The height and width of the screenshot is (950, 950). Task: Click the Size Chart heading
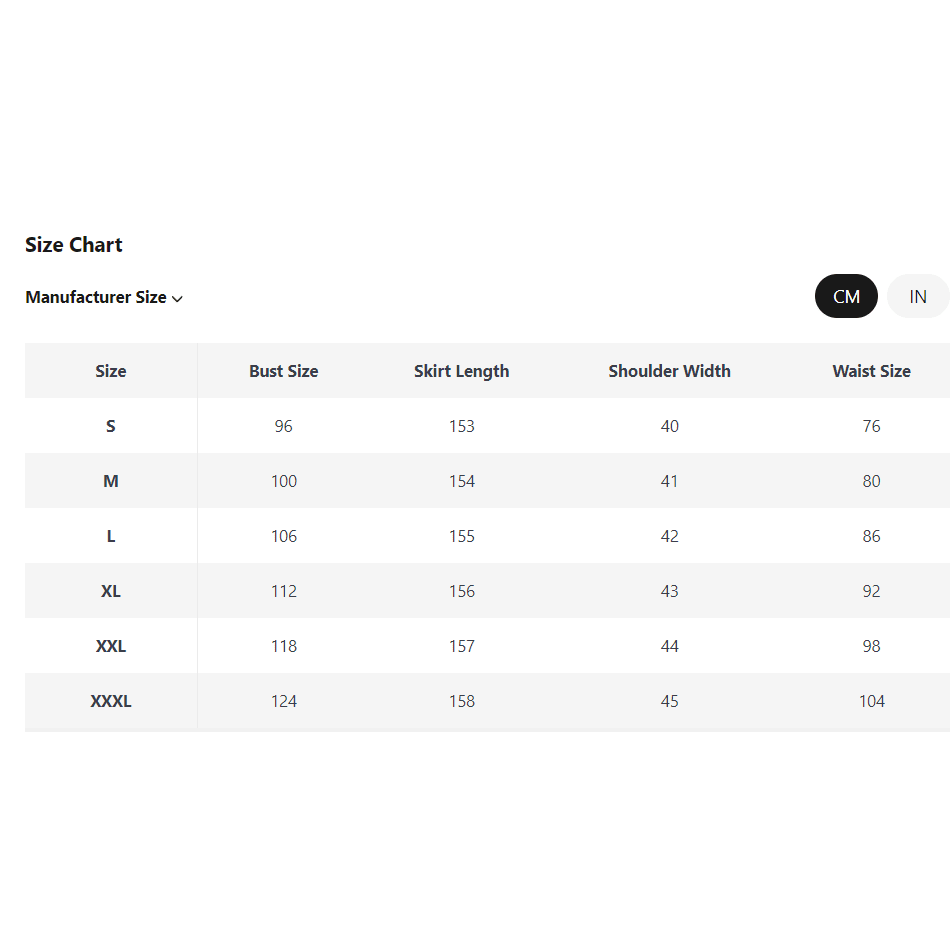point(74,245)
